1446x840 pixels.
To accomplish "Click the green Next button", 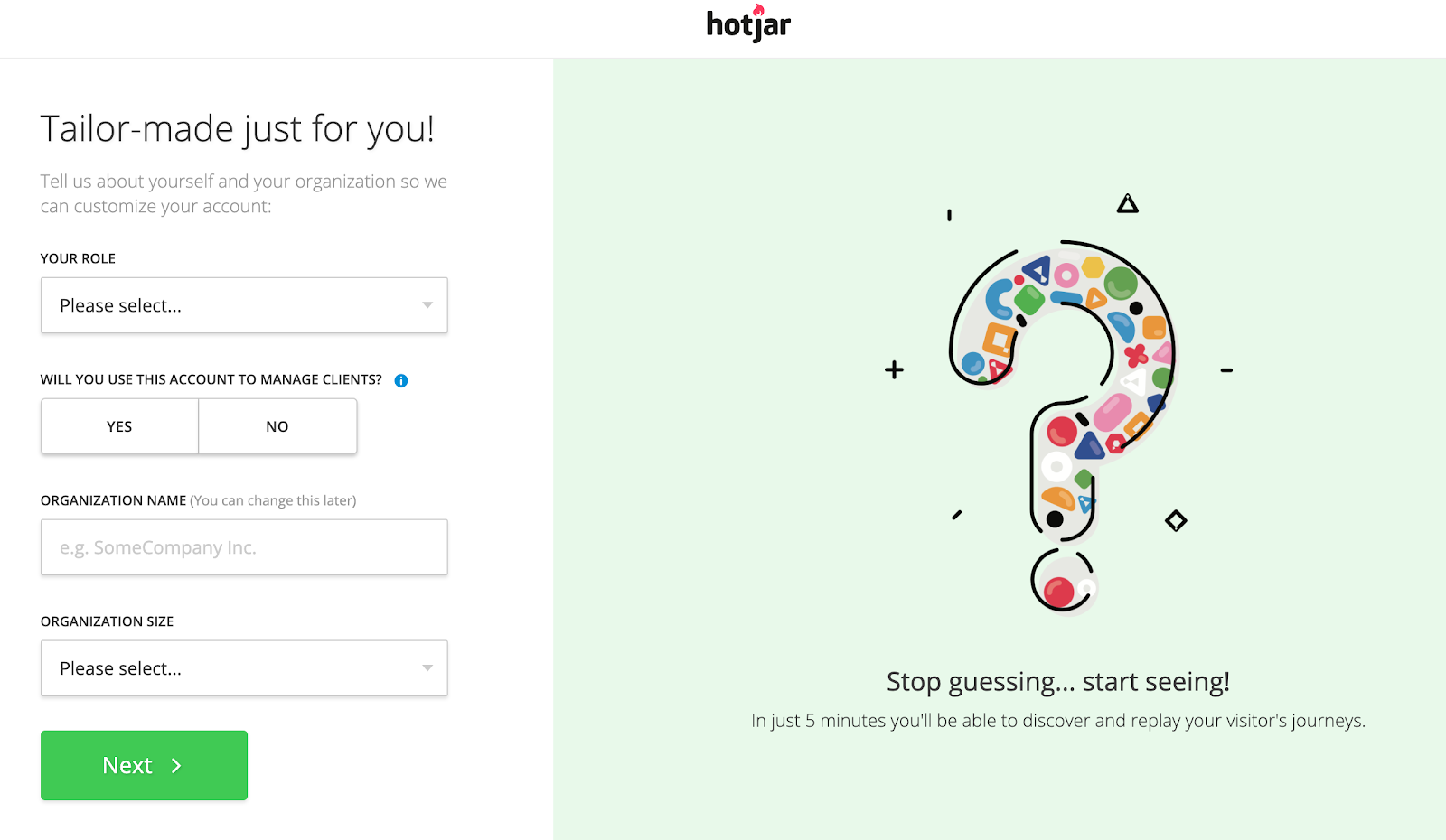I will (x=144, y=765).
